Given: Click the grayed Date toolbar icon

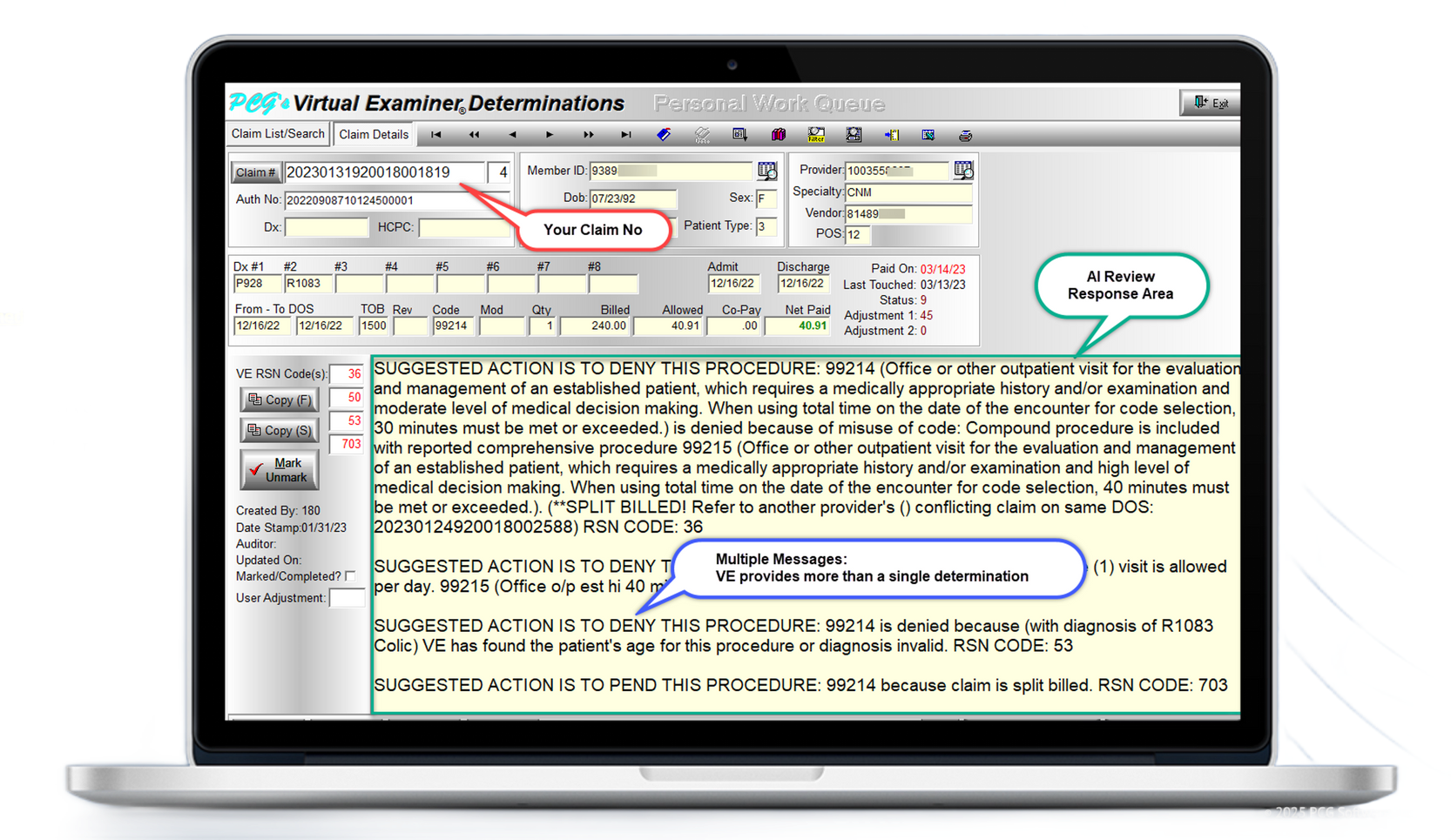Looking at the screenshot, I should [702, 134].
